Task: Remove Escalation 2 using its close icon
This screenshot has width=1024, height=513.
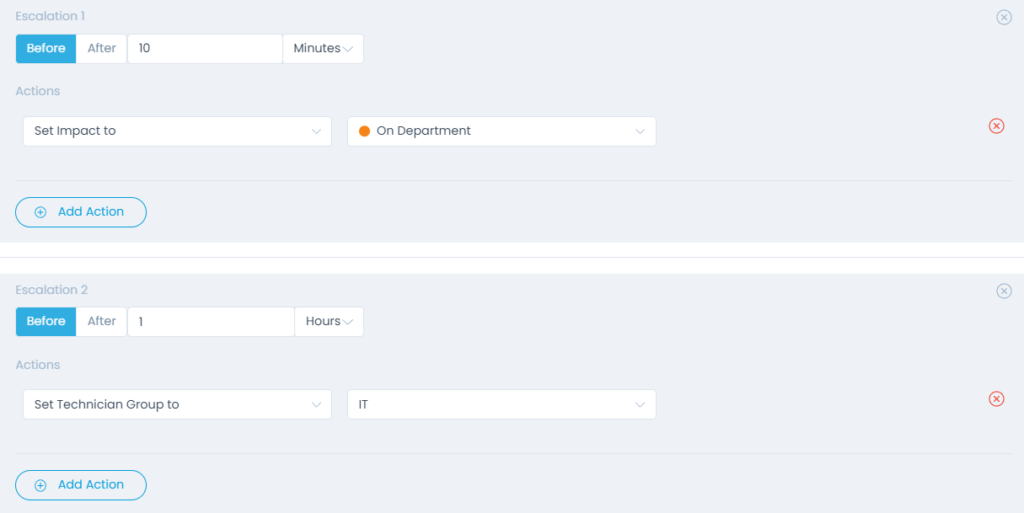Action: pos(1004,291)
